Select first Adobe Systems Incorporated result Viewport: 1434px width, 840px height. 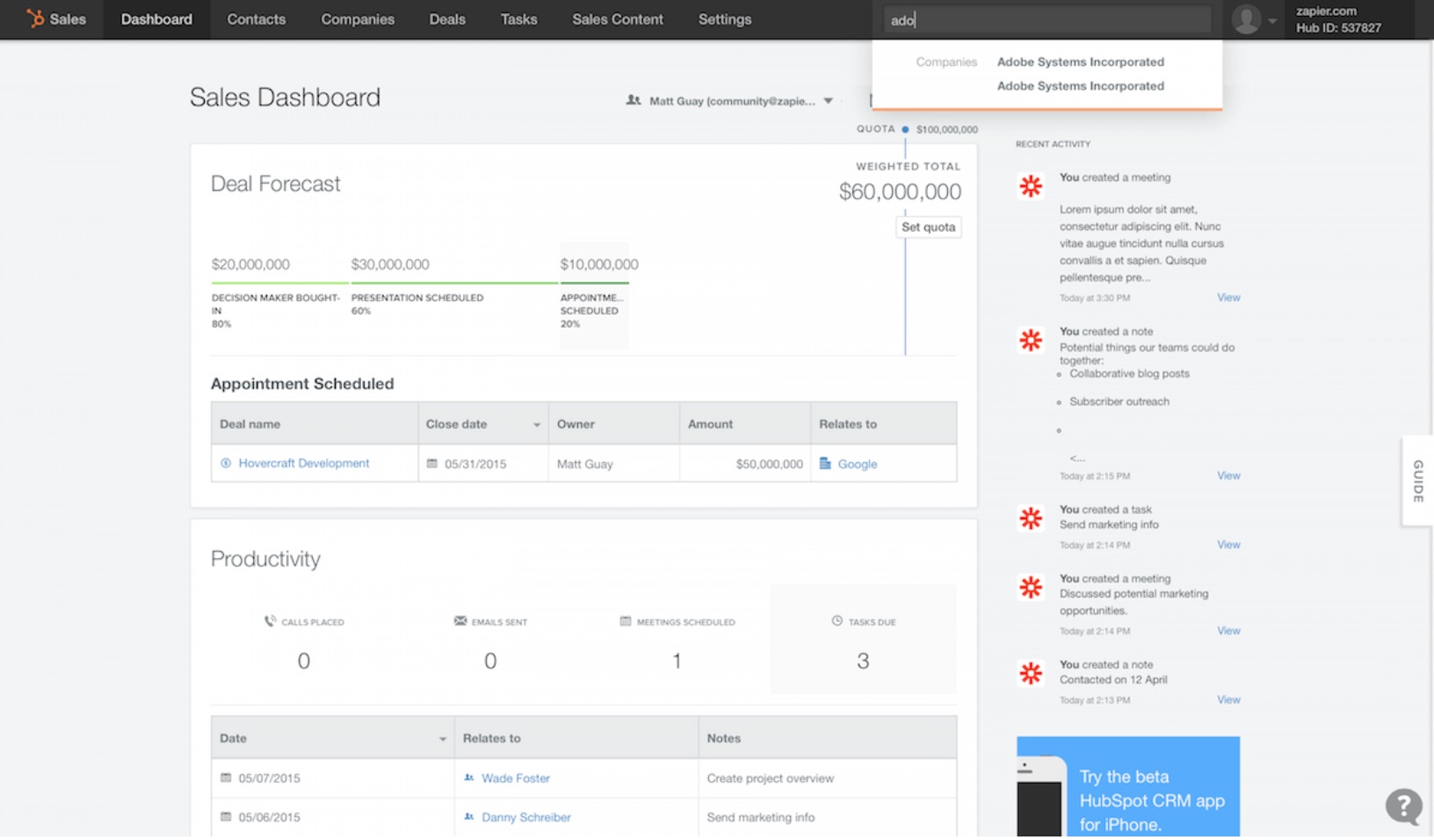coord(1080,62)
